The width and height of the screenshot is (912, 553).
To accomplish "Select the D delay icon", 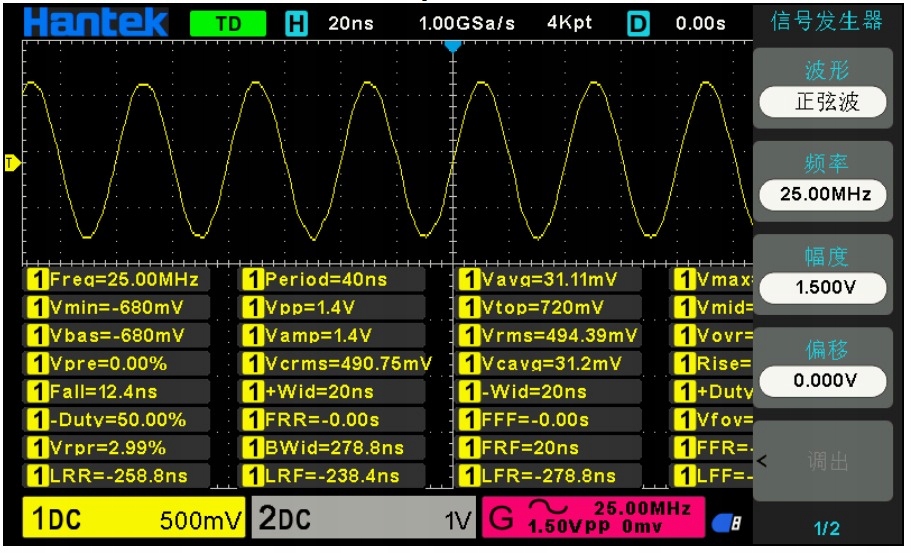I will pyautogui.click(x=638, y=24).
